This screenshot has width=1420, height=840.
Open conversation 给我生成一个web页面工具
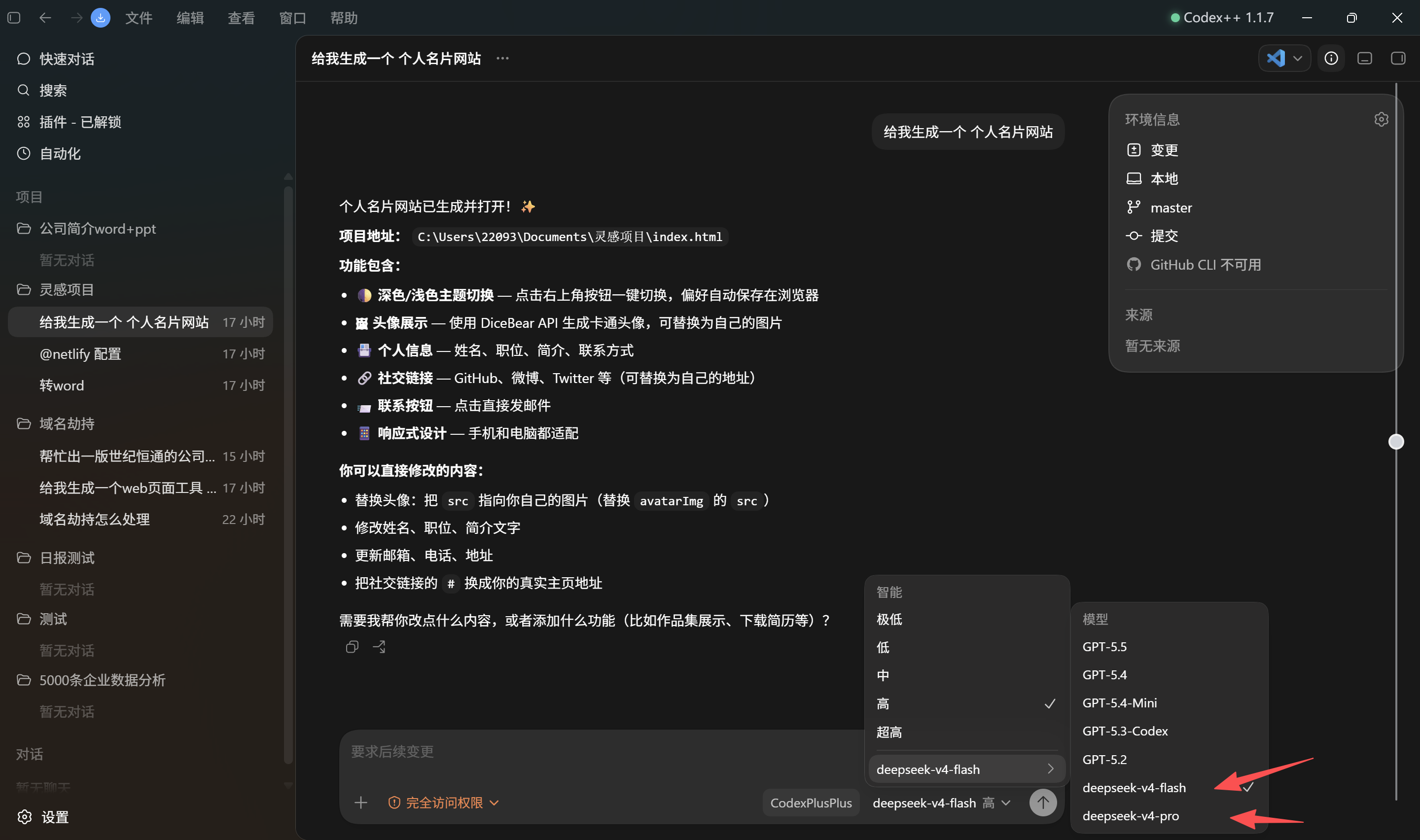141,488
